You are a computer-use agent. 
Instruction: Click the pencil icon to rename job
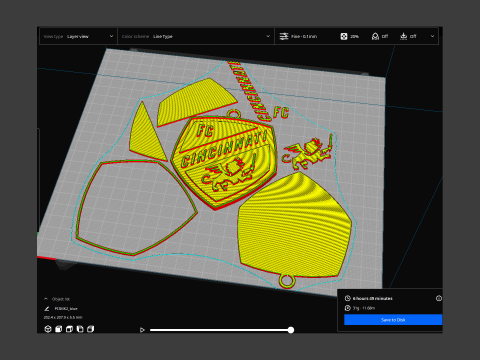(47, 309)
